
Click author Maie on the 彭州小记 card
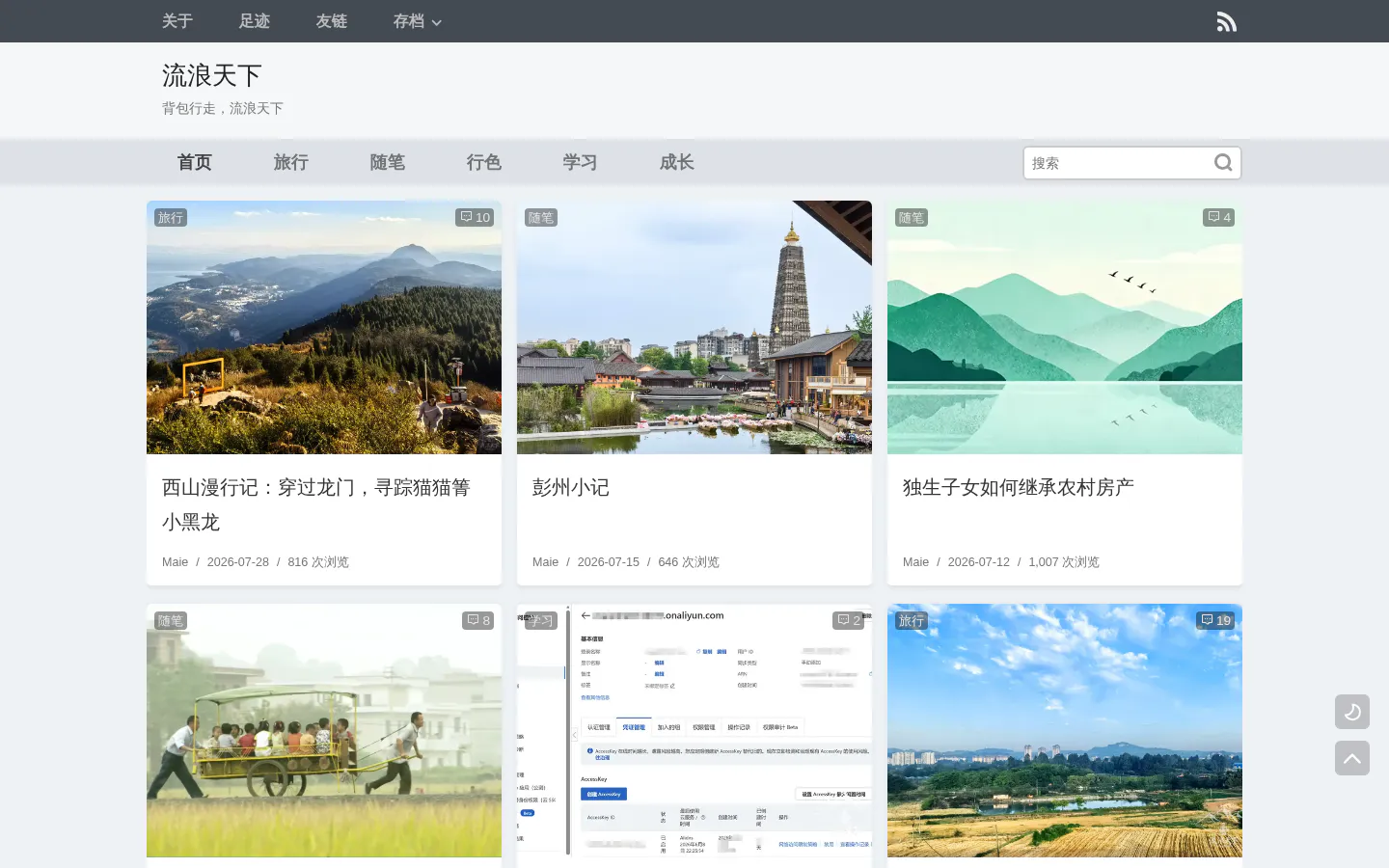click(545, 561)
